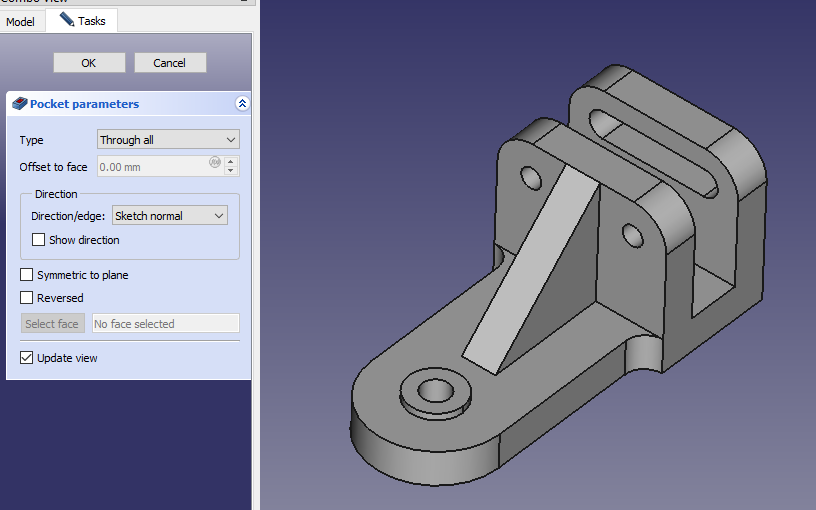Select the Tasks tab
Image resolution: width=816 pixels, height=510 pixels.
[x=82, y=21]
